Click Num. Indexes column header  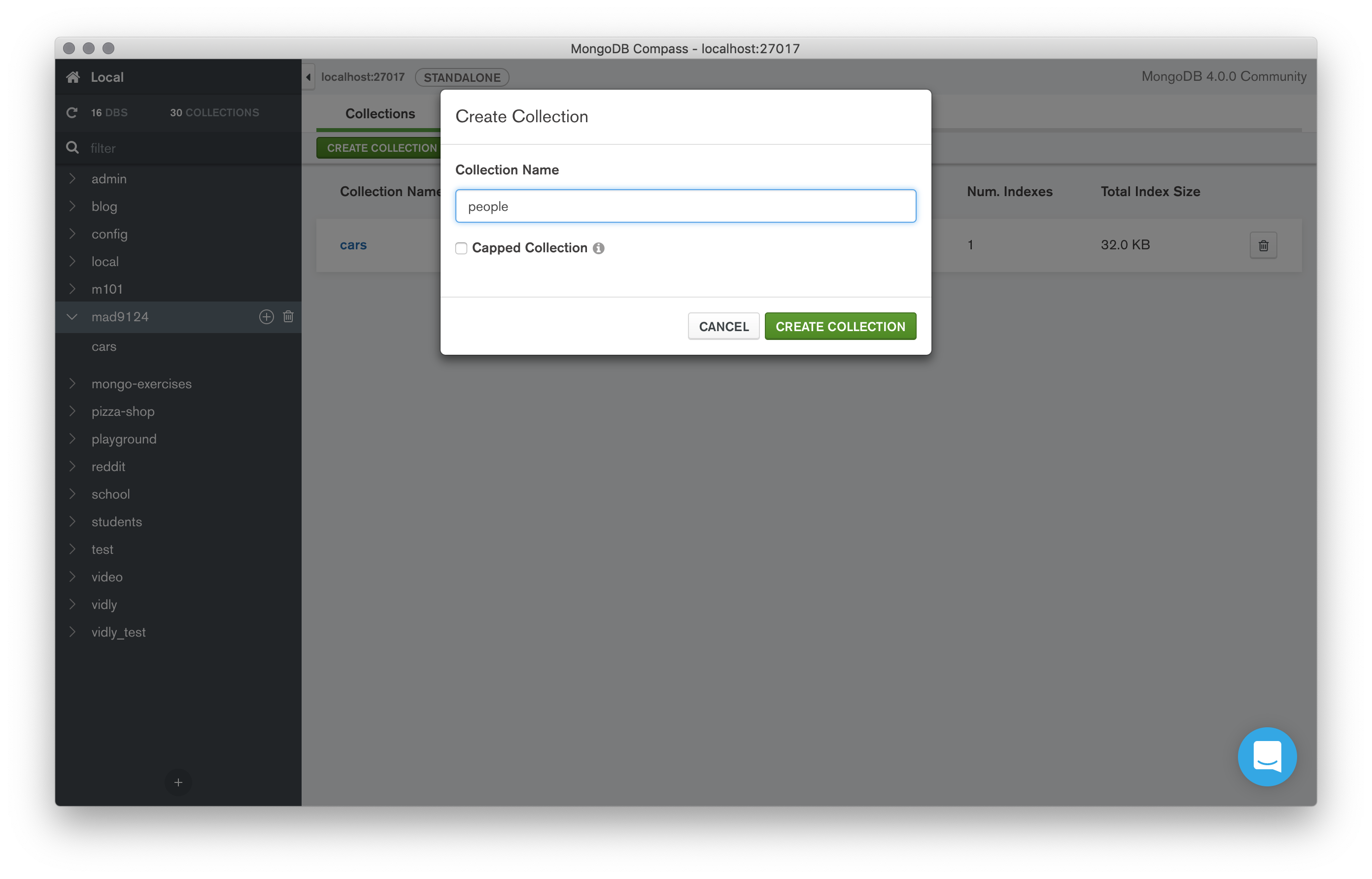1010,192
